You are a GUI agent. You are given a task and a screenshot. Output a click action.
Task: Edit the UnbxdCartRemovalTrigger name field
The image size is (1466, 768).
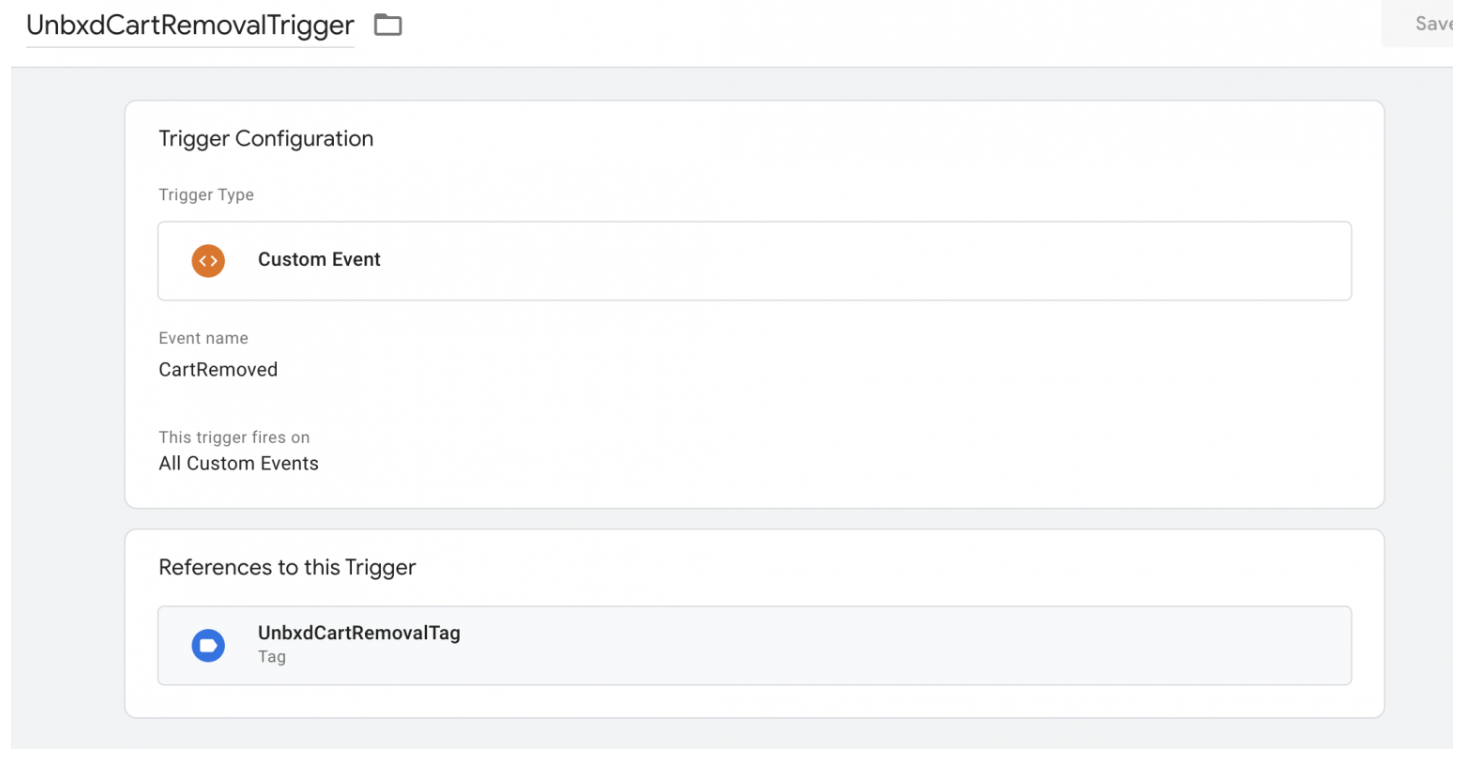pyautogui.click(x=190, y=26)
